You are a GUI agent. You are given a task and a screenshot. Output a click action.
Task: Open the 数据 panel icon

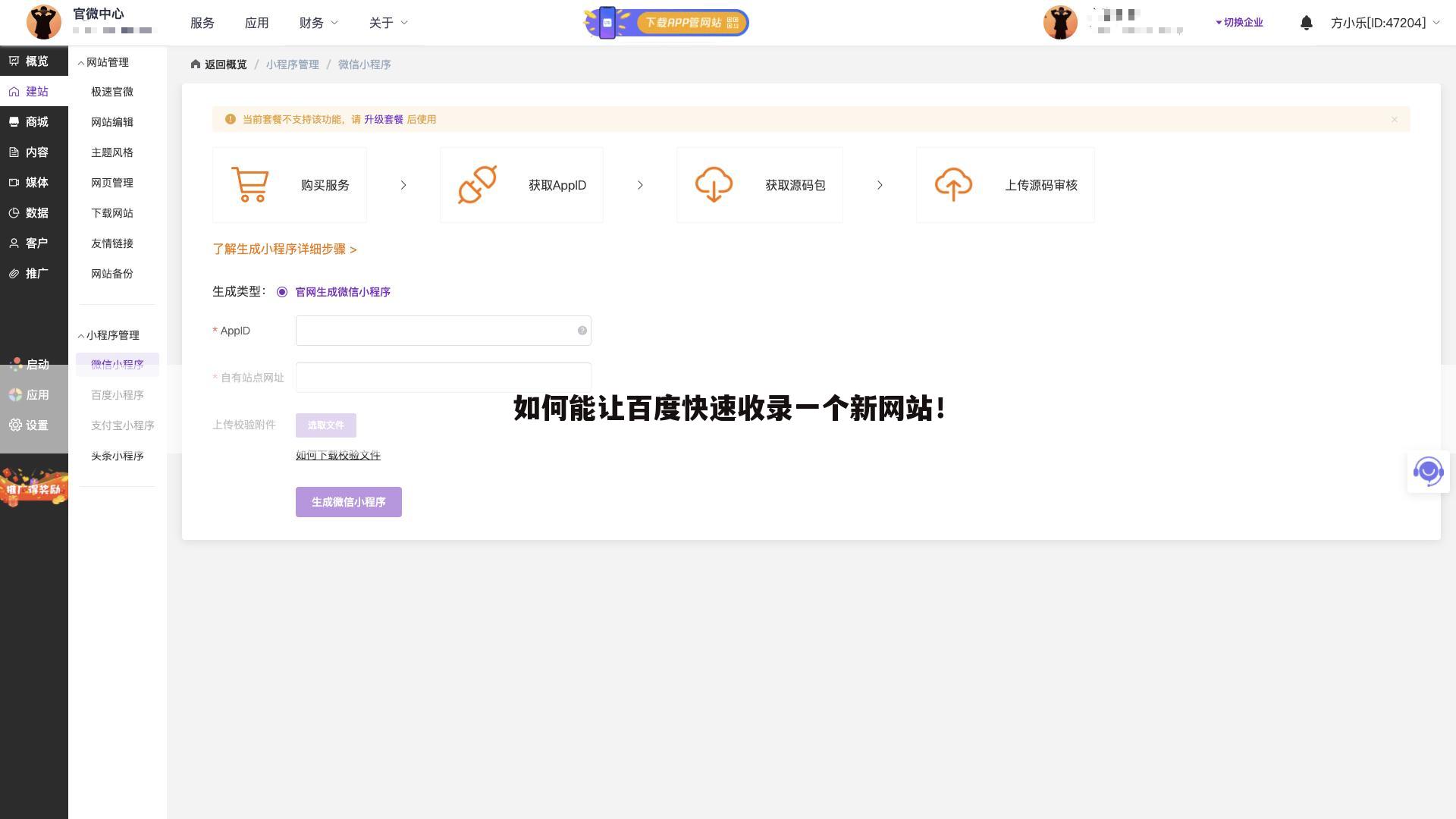(14, 213)
